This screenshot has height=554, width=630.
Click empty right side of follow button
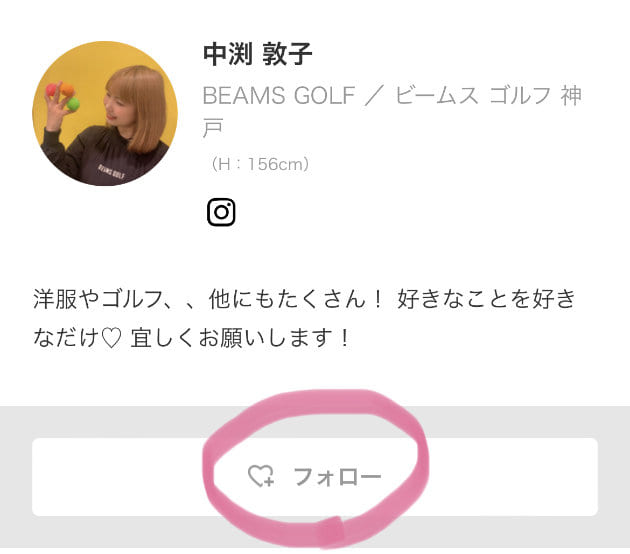click(512, 477)
